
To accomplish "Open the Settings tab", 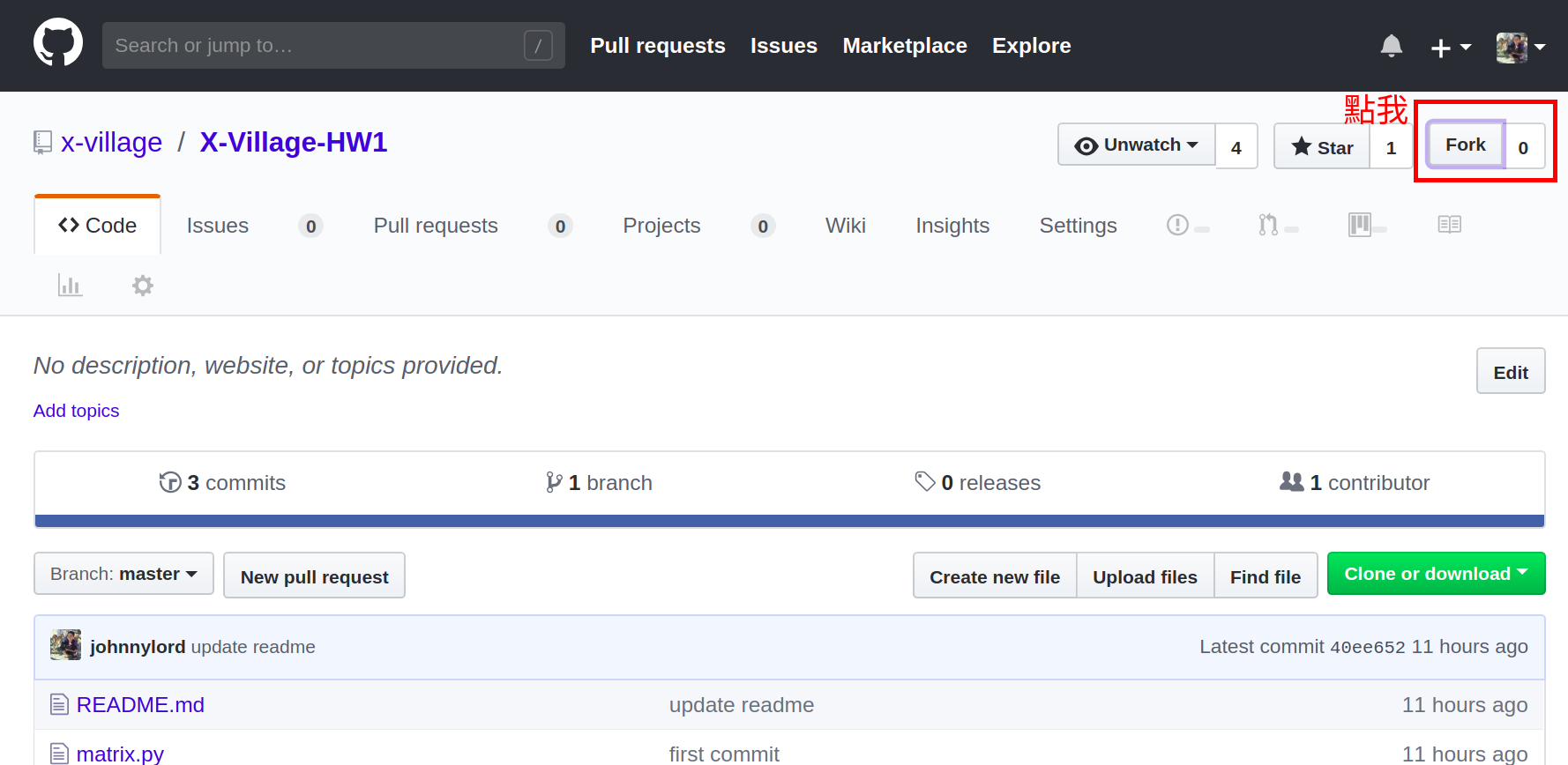I will click(x=1078, y=226).
